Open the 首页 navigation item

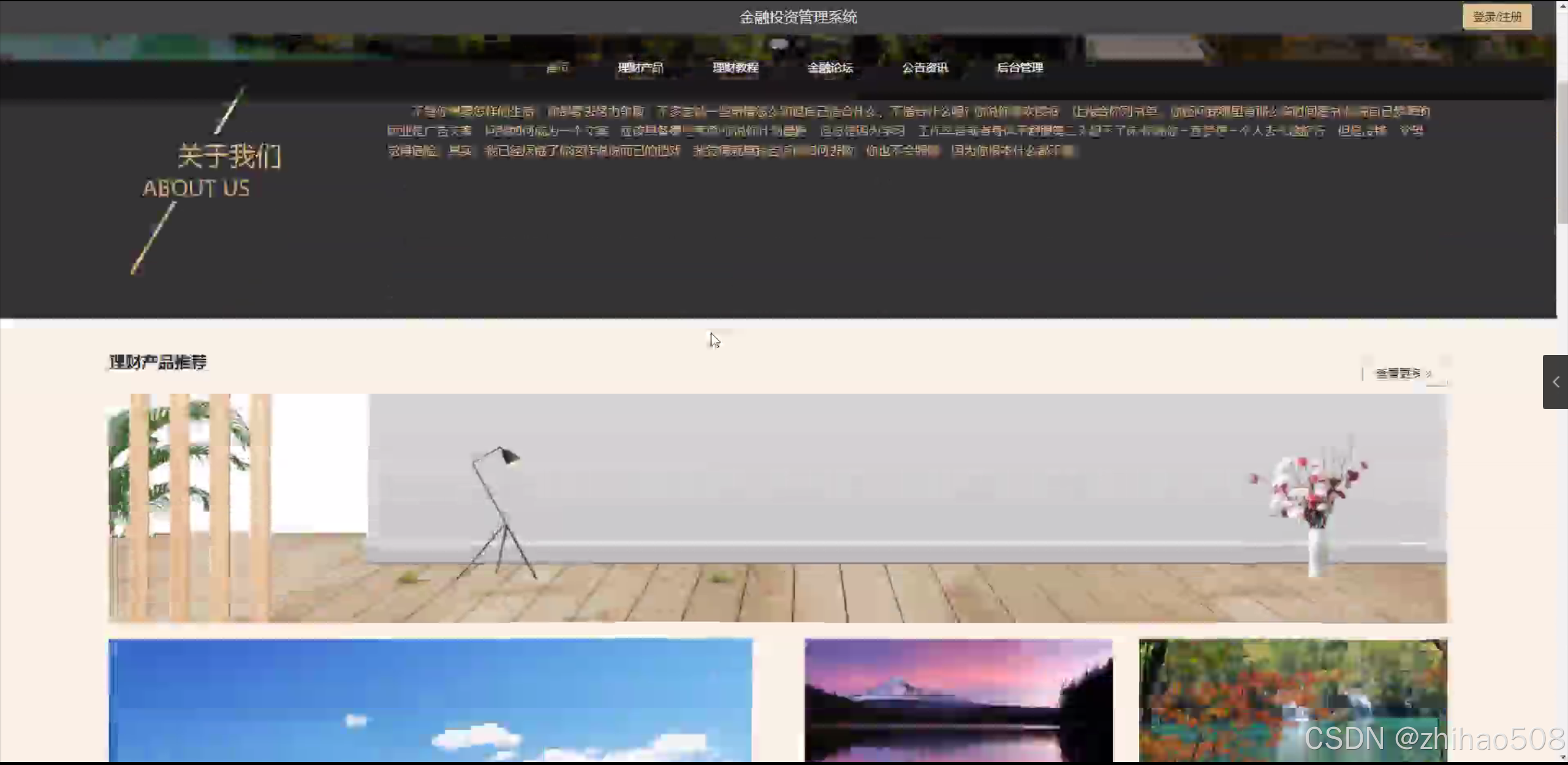click(557, 67)
